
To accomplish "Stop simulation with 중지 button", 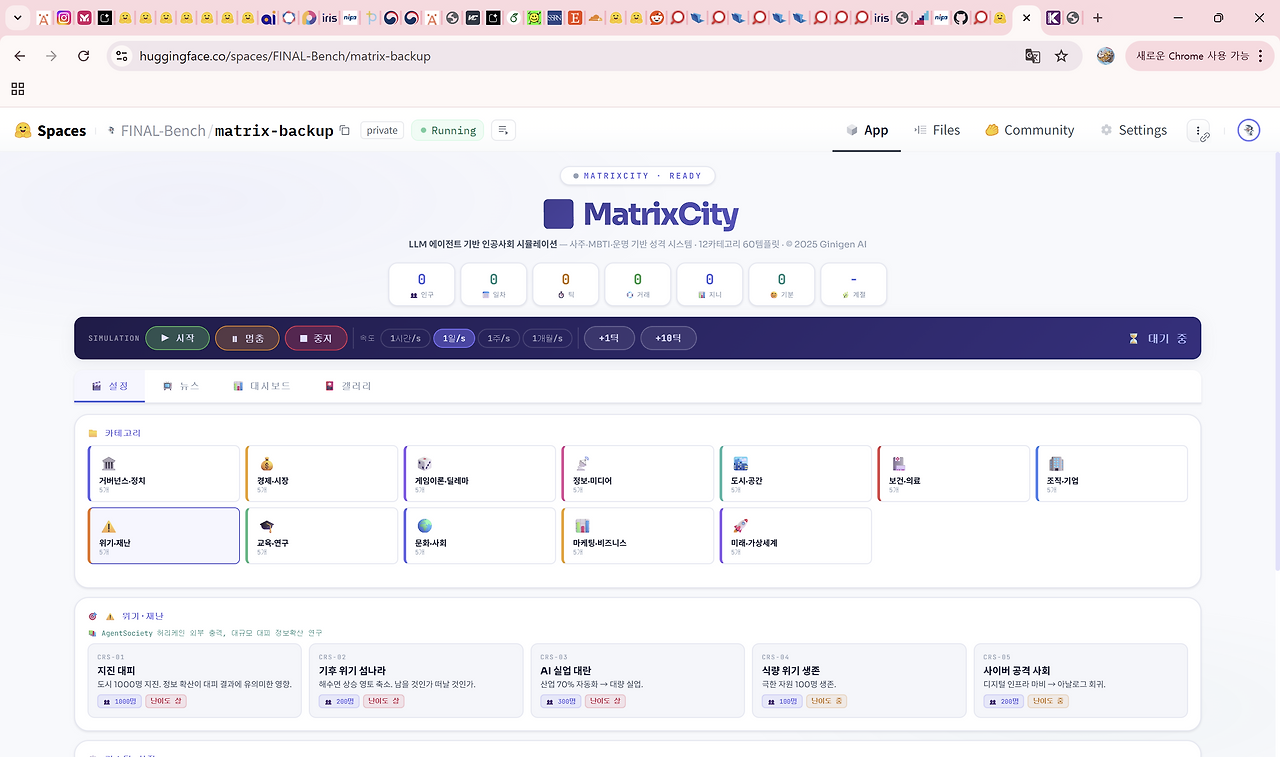I will [x=316, y=338].
